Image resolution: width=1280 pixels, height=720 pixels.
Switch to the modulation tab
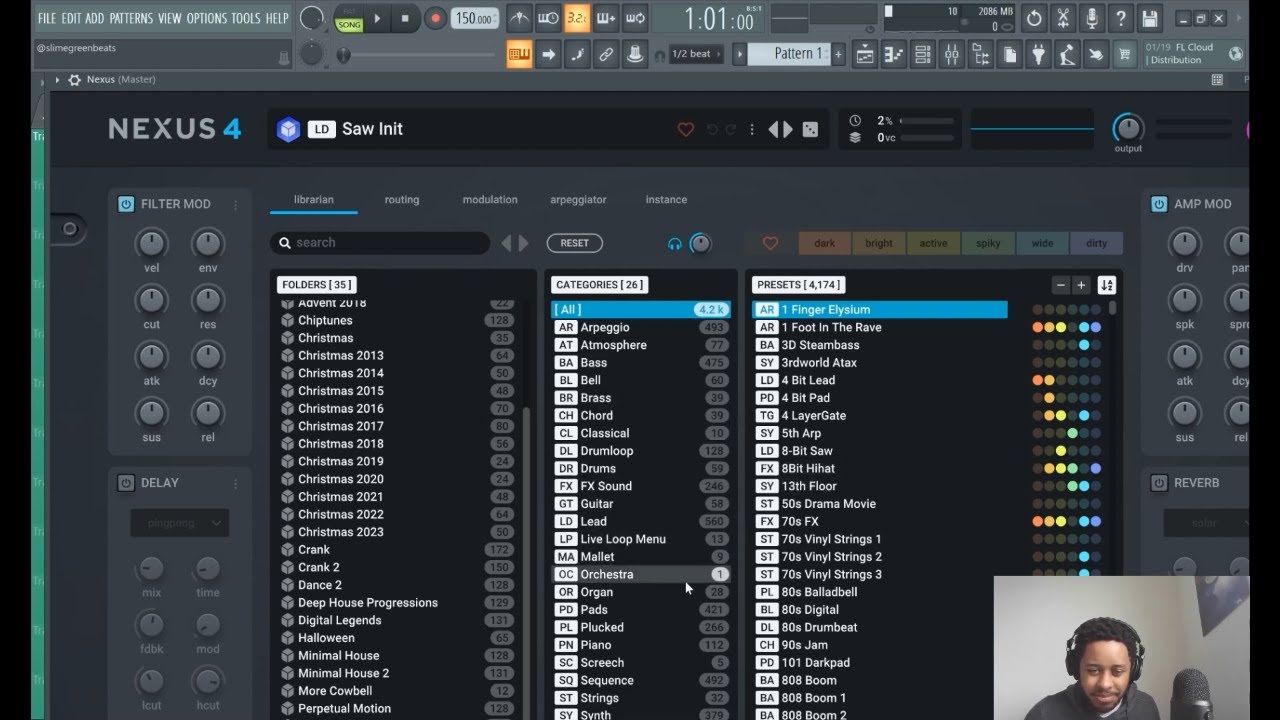click(x=490, y=200)
